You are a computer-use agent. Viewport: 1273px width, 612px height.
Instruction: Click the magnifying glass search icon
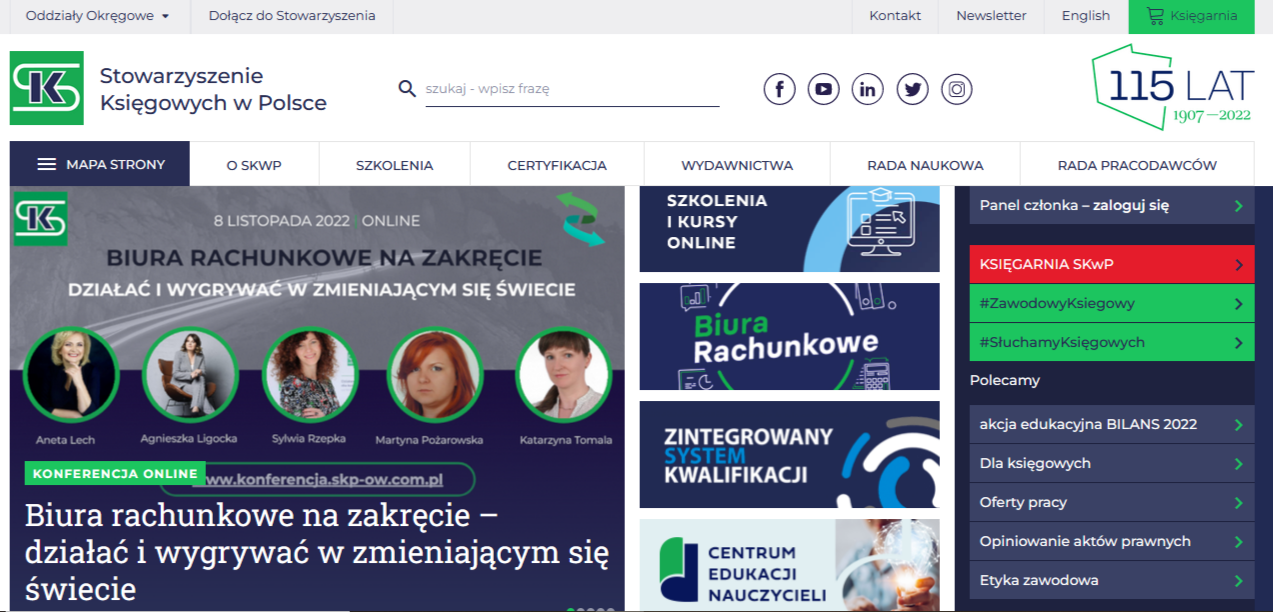407,89
